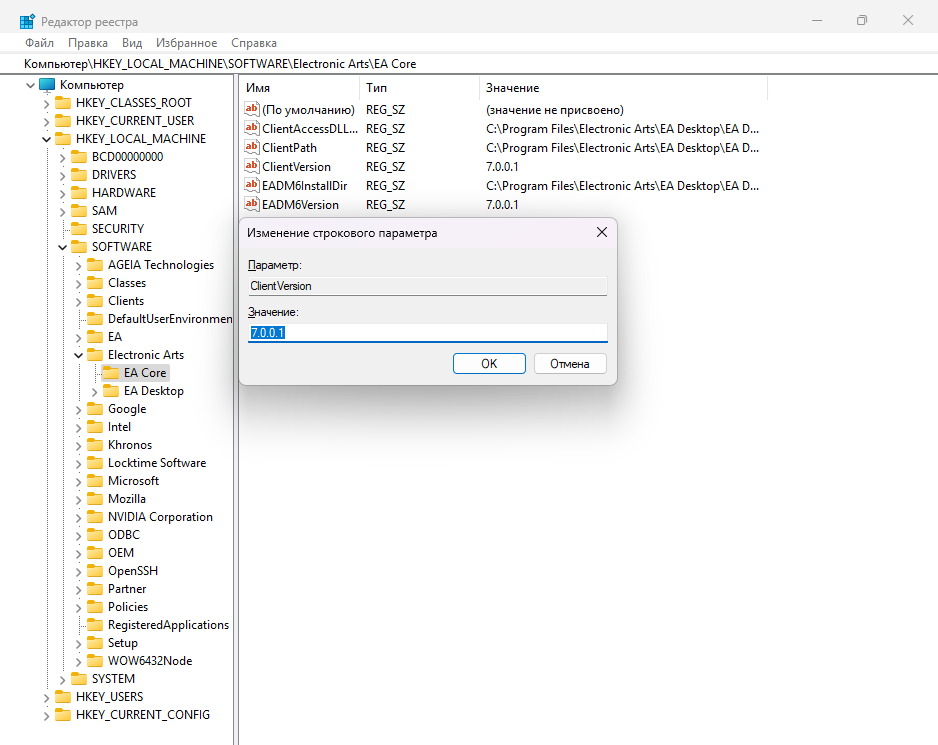Click the Google folder icon
The width and height of the screenshot is (938, 745).
[x=95, y=409]
